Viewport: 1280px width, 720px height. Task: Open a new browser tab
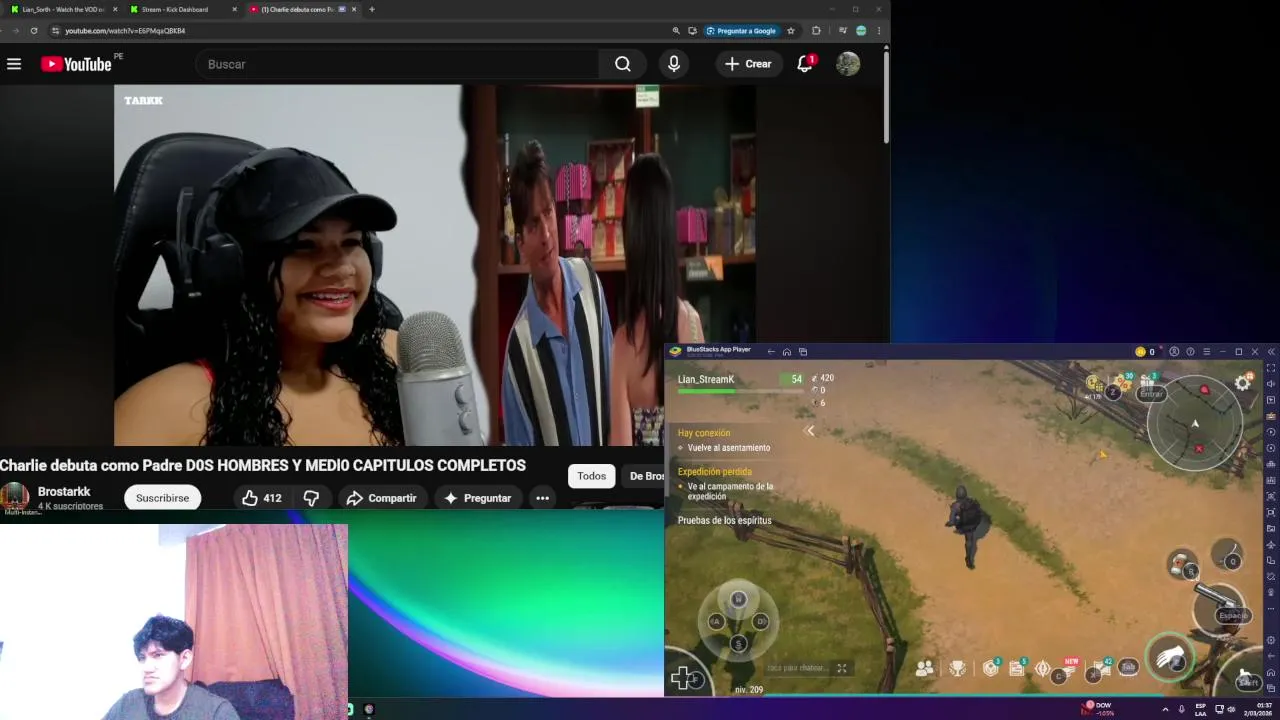(x=372, y=9)
